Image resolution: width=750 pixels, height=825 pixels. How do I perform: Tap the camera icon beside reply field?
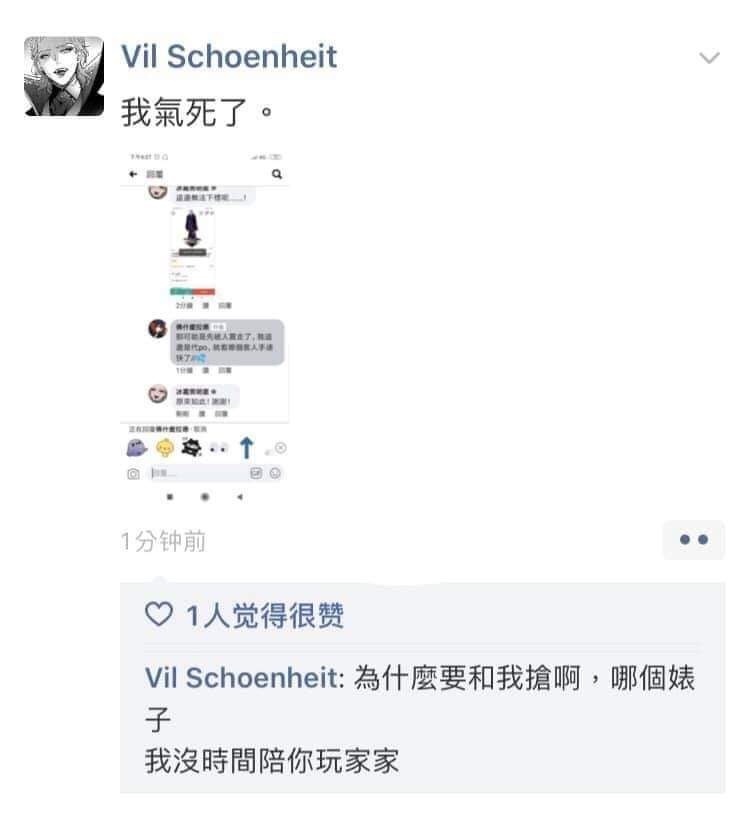tap(134, 474)
